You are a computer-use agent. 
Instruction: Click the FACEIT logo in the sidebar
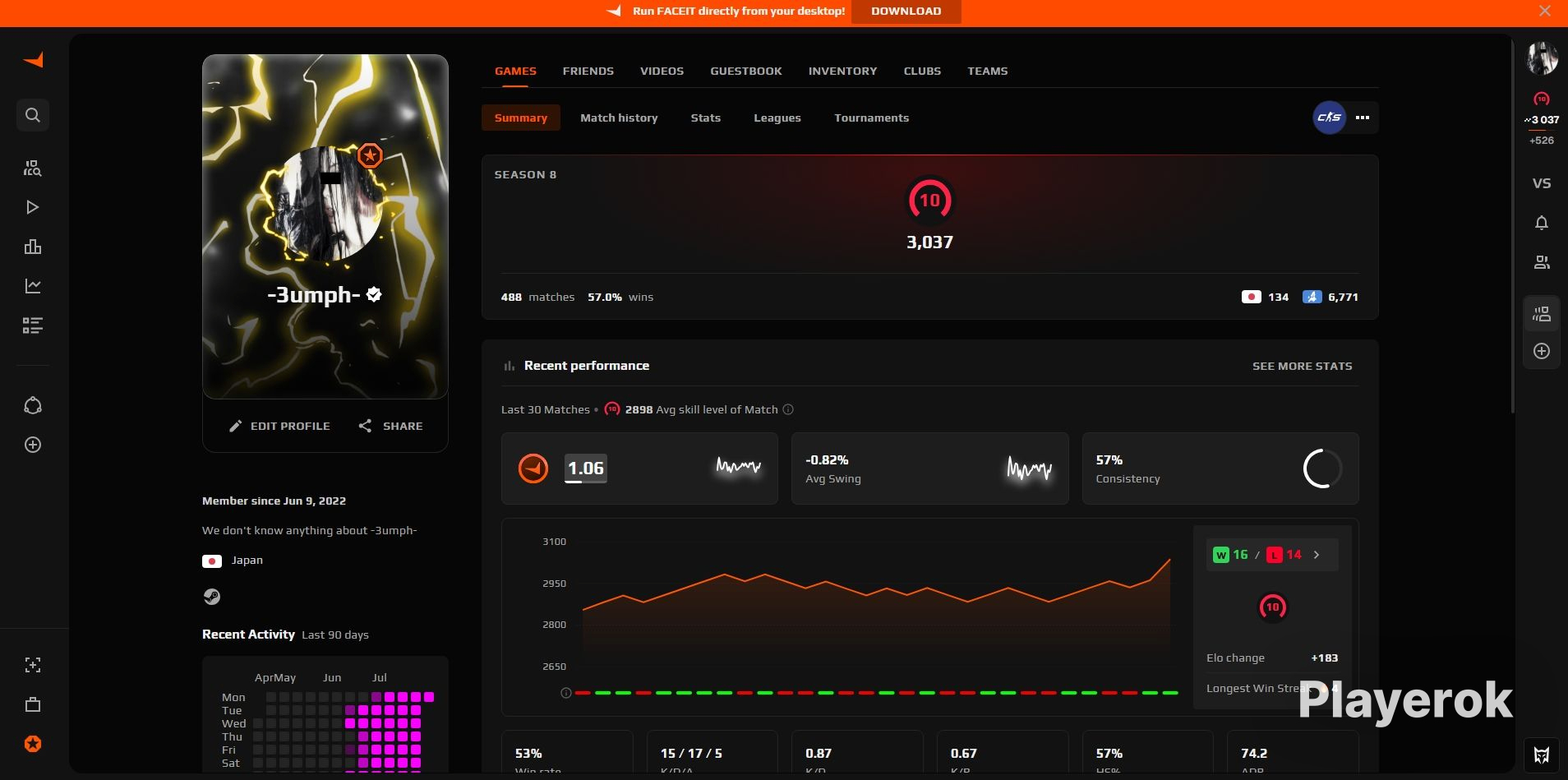33,60
